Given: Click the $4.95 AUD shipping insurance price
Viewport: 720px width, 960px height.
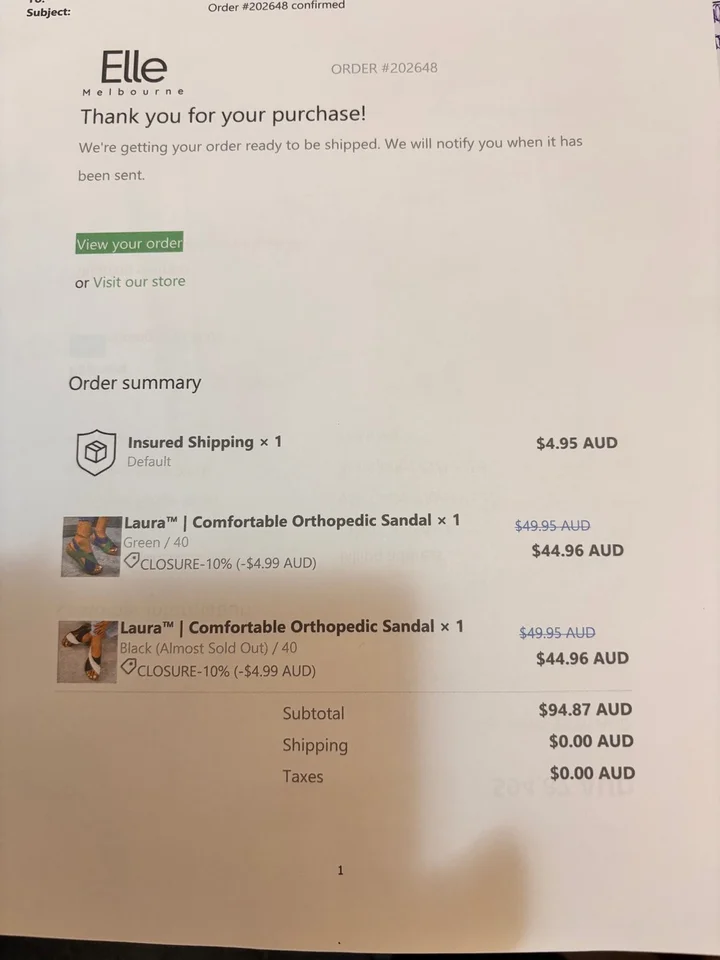Looking at the screenshot, I should pos(577,443).
